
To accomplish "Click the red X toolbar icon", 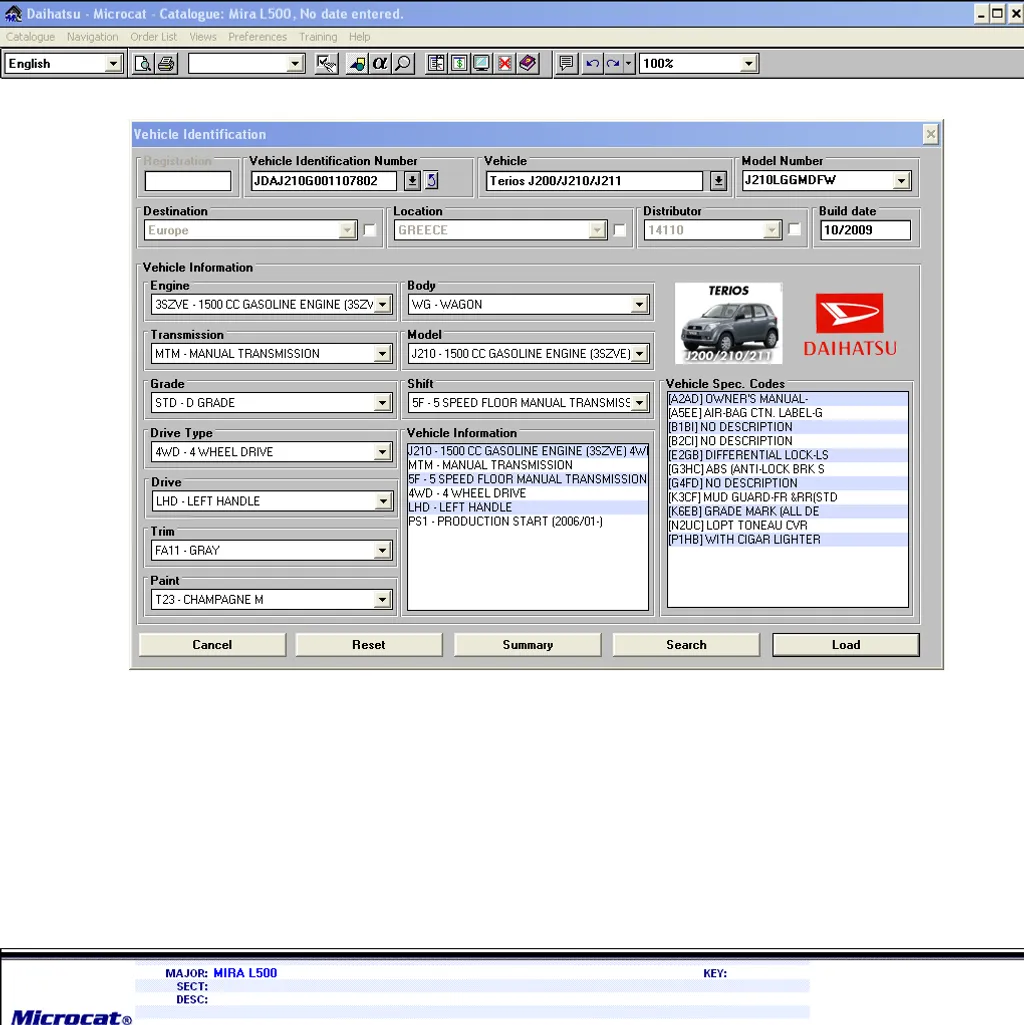I will click(505, 63).
